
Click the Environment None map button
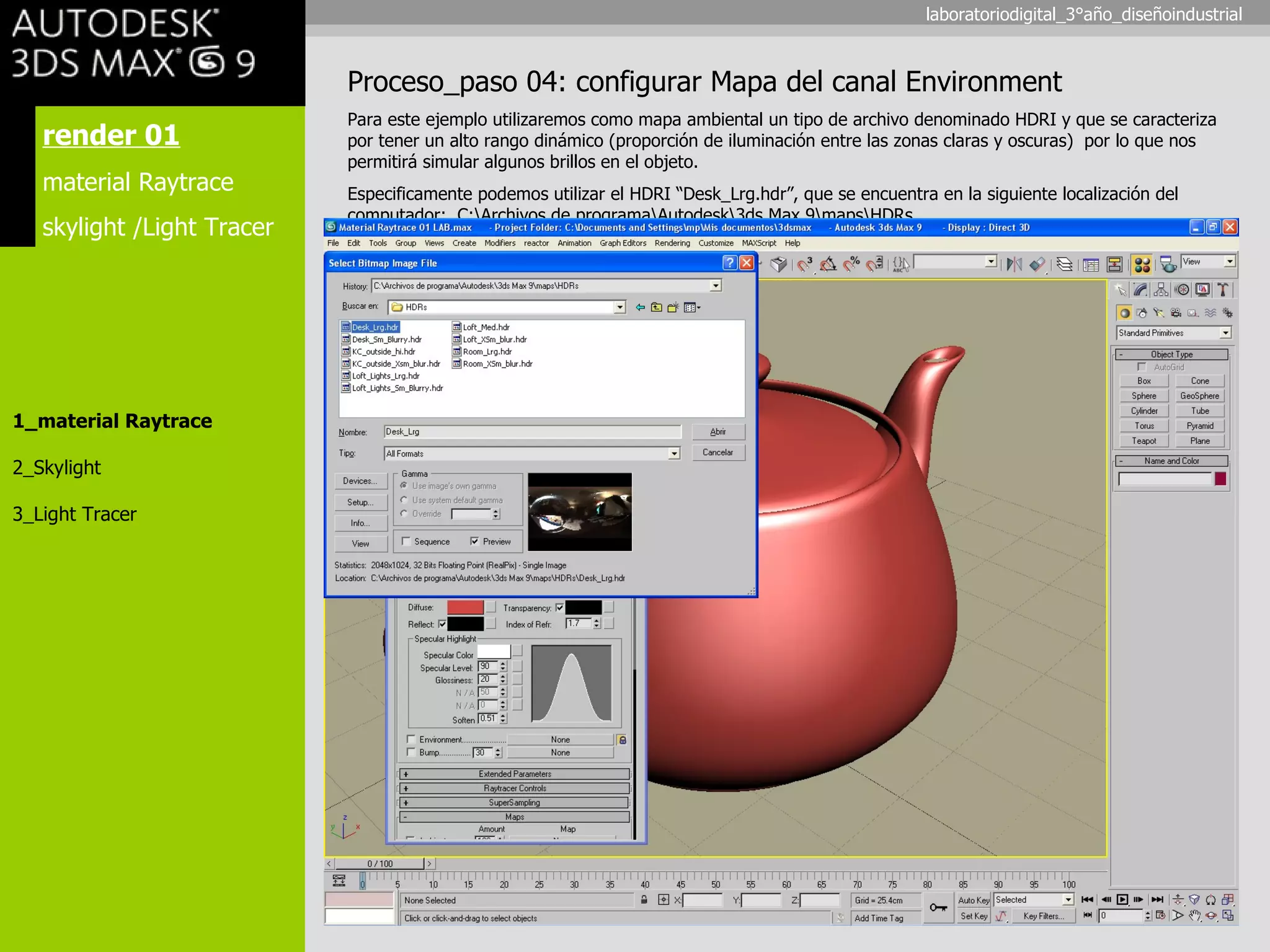[x=560, y=739]
